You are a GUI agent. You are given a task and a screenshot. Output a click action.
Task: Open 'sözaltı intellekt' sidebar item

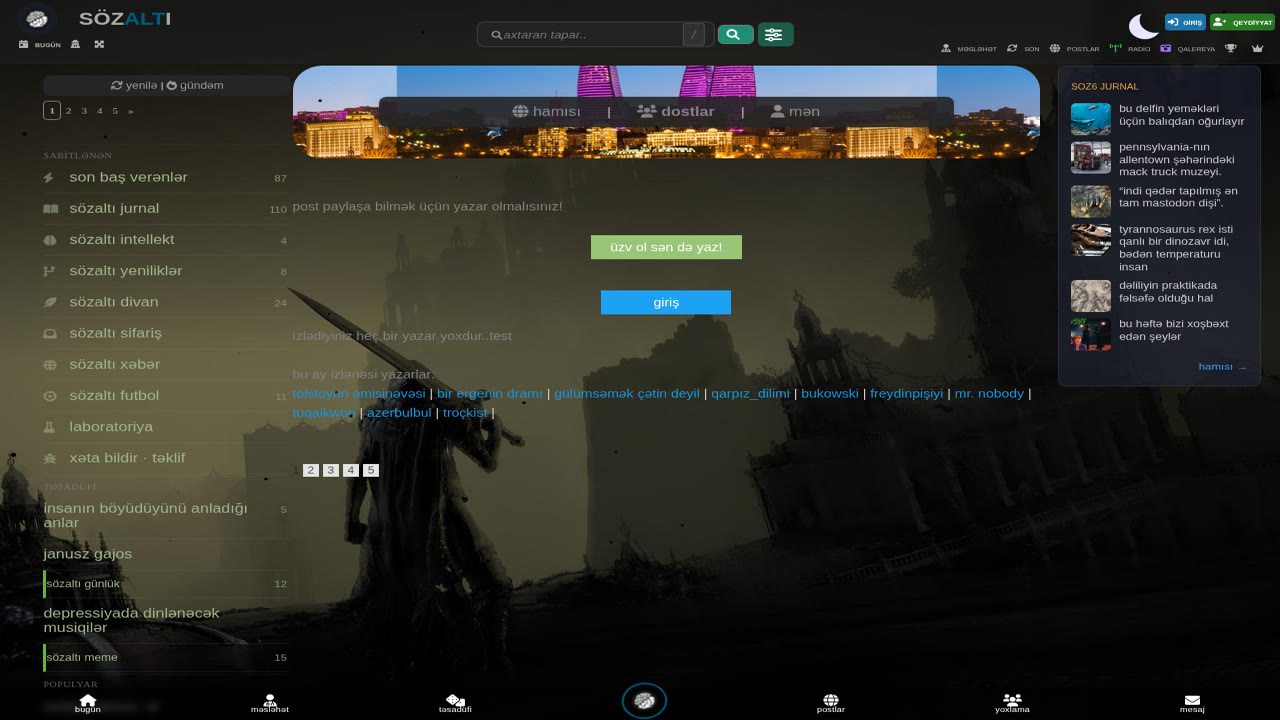[165, 240]
